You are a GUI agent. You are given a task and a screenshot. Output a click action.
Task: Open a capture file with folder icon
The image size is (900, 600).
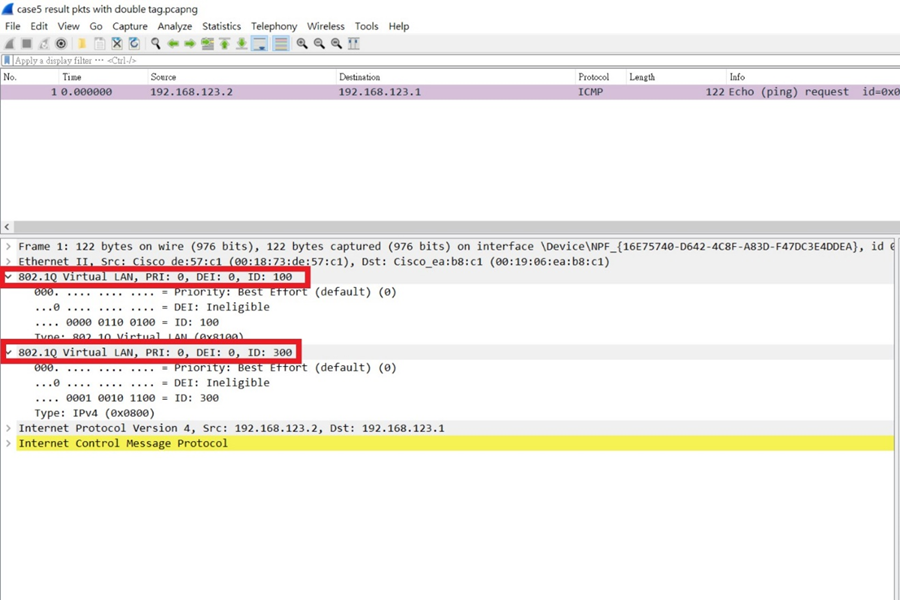[82, 44]
